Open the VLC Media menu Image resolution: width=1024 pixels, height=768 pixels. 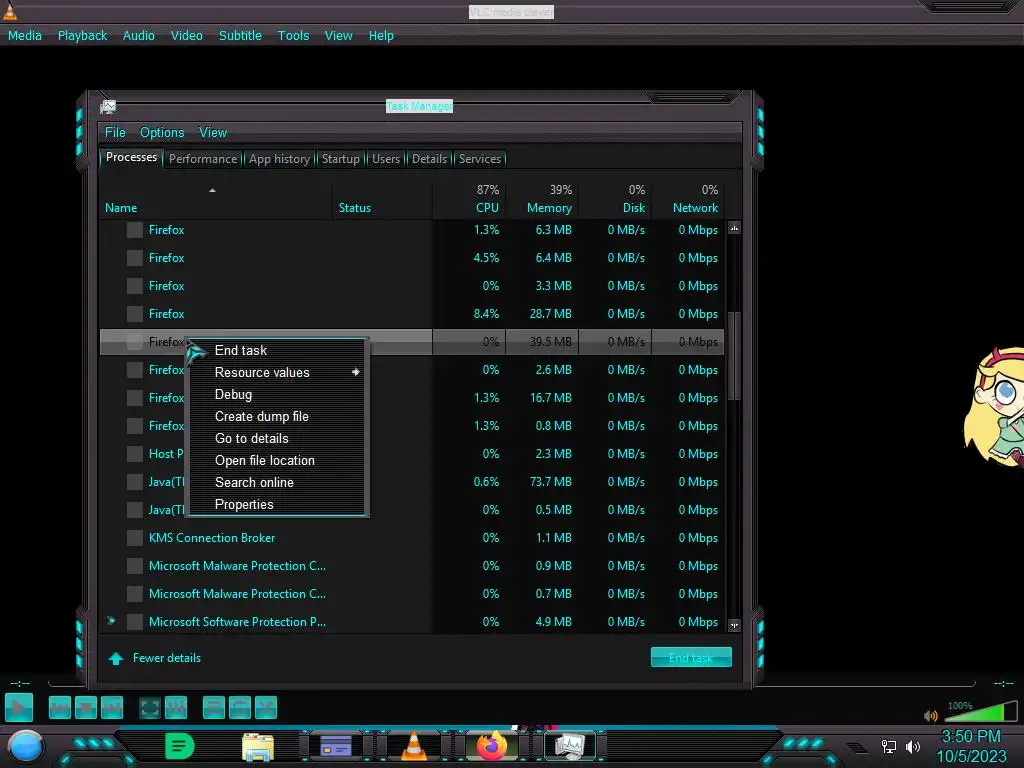coord(25,36)
